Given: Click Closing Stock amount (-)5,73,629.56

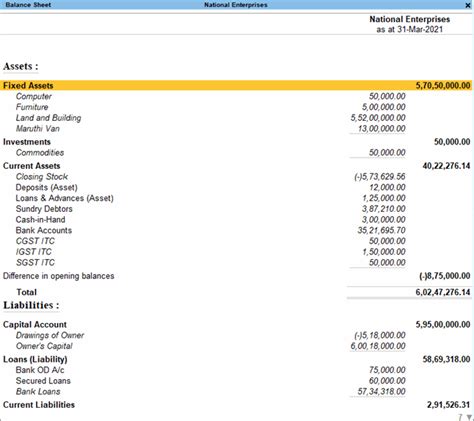Looking at the screenshot, I should point(380,177).
